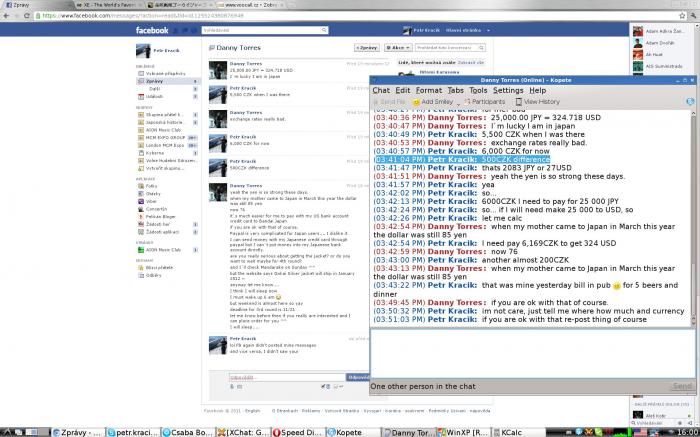Click the Add Smiley toolbar button
The width and height of the screenshot is (700, 437).
point(433,102)
